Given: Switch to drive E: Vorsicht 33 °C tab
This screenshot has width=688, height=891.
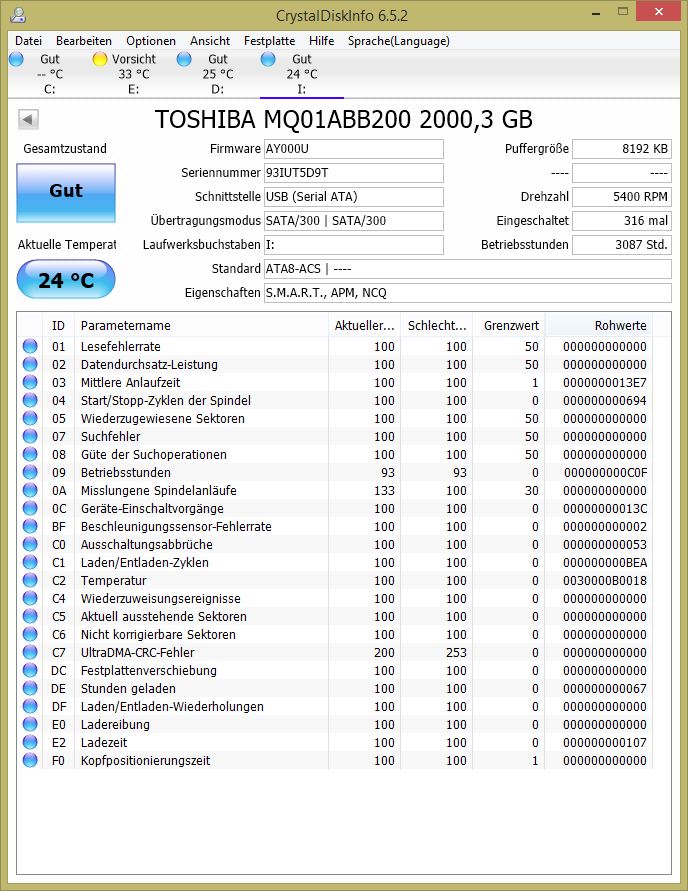Looking at the screenshot, I should [x=134, y=74].
